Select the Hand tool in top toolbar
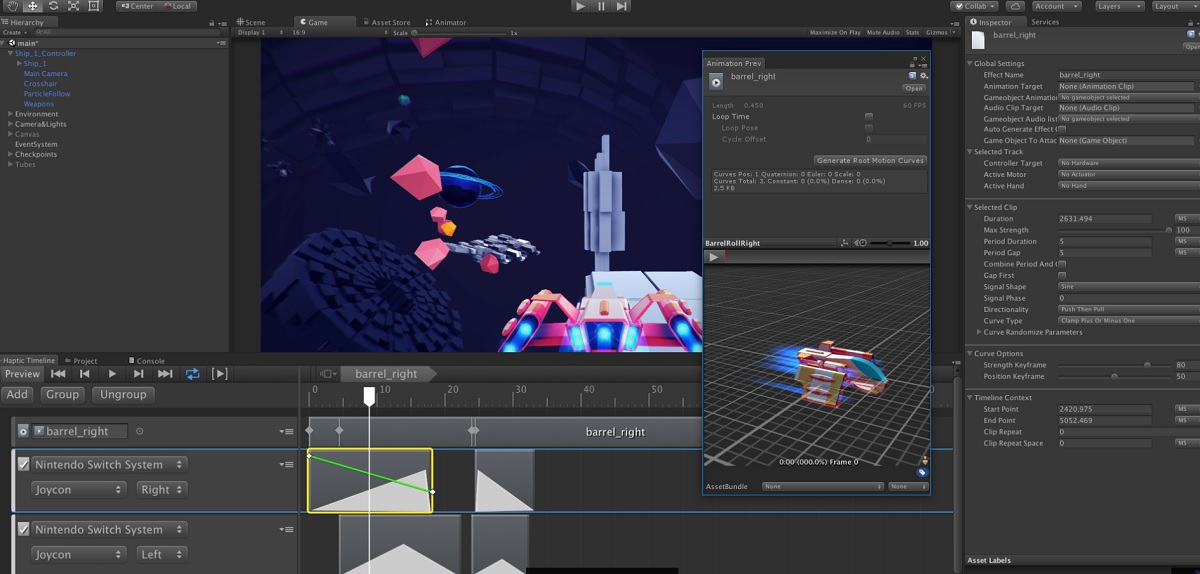1200x574 pixels. coord(12,6)
